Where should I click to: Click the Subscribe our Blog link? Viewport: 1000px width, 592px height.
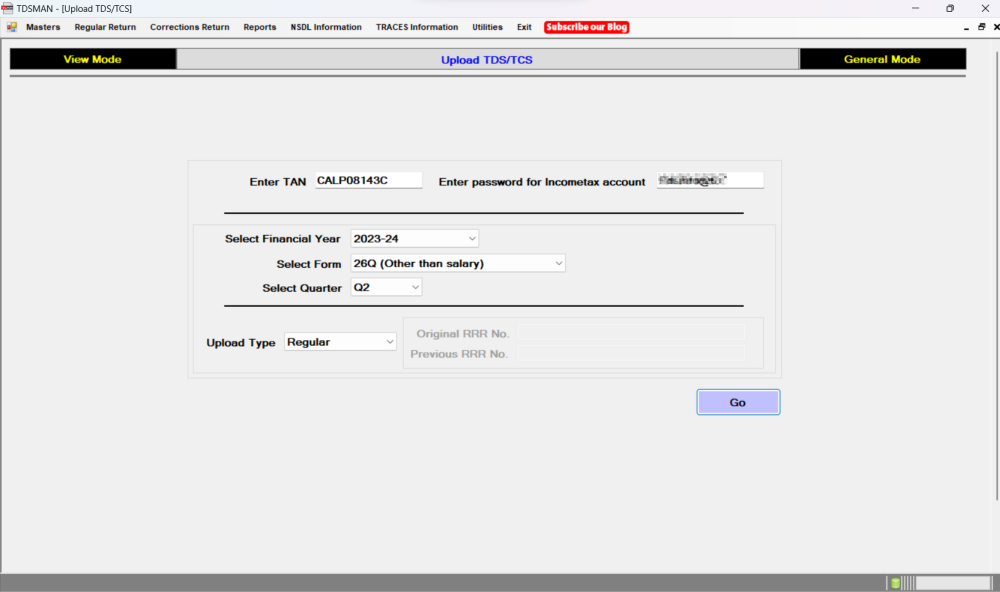(x=586, y=27)
